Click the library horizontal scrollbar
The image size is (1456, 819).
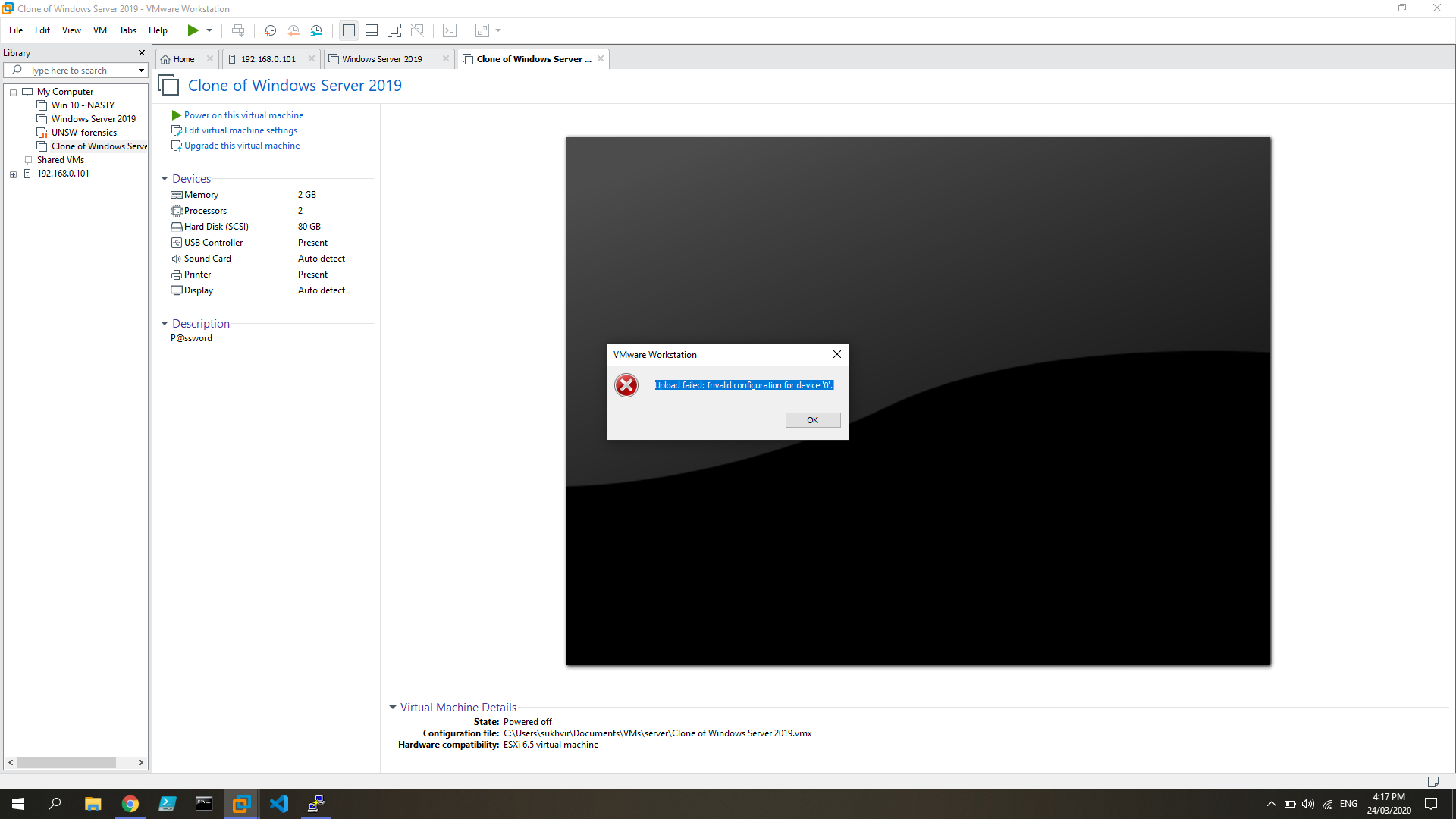tap(67, 763)
